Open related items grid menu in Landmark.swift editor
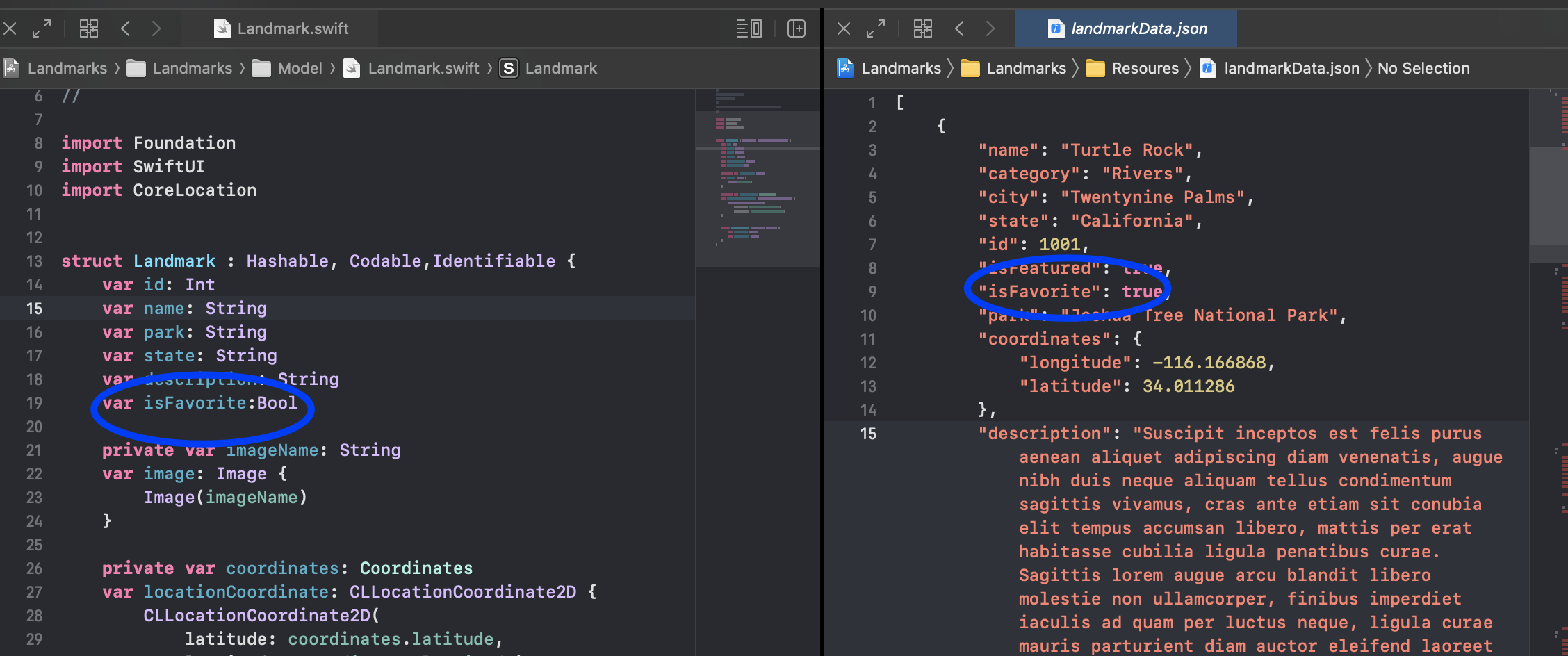Image resolution: width=1568 pixels, height=656 pixels. coord(89,28)
